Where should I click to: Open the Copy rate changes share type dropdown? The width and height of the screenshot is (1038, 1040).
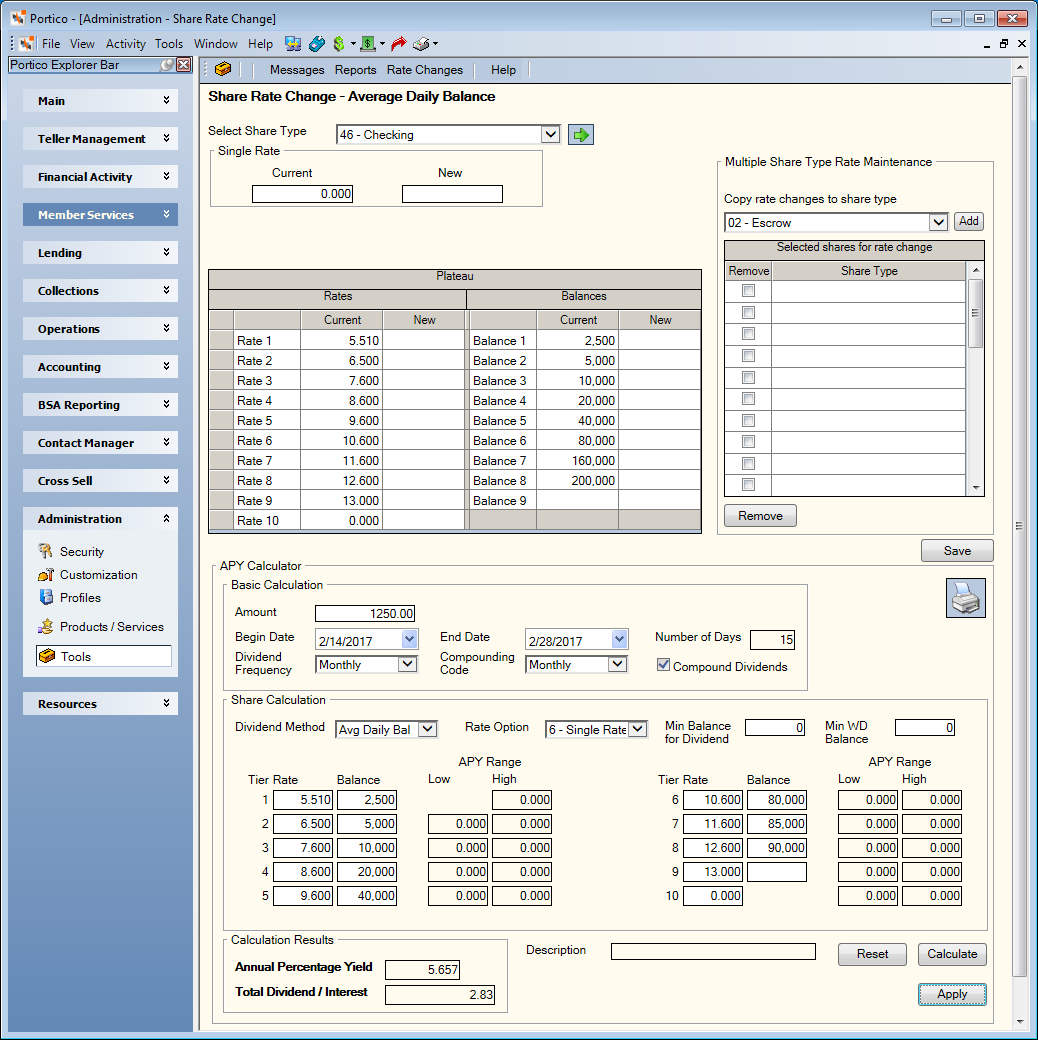click(x=937, y=222)
